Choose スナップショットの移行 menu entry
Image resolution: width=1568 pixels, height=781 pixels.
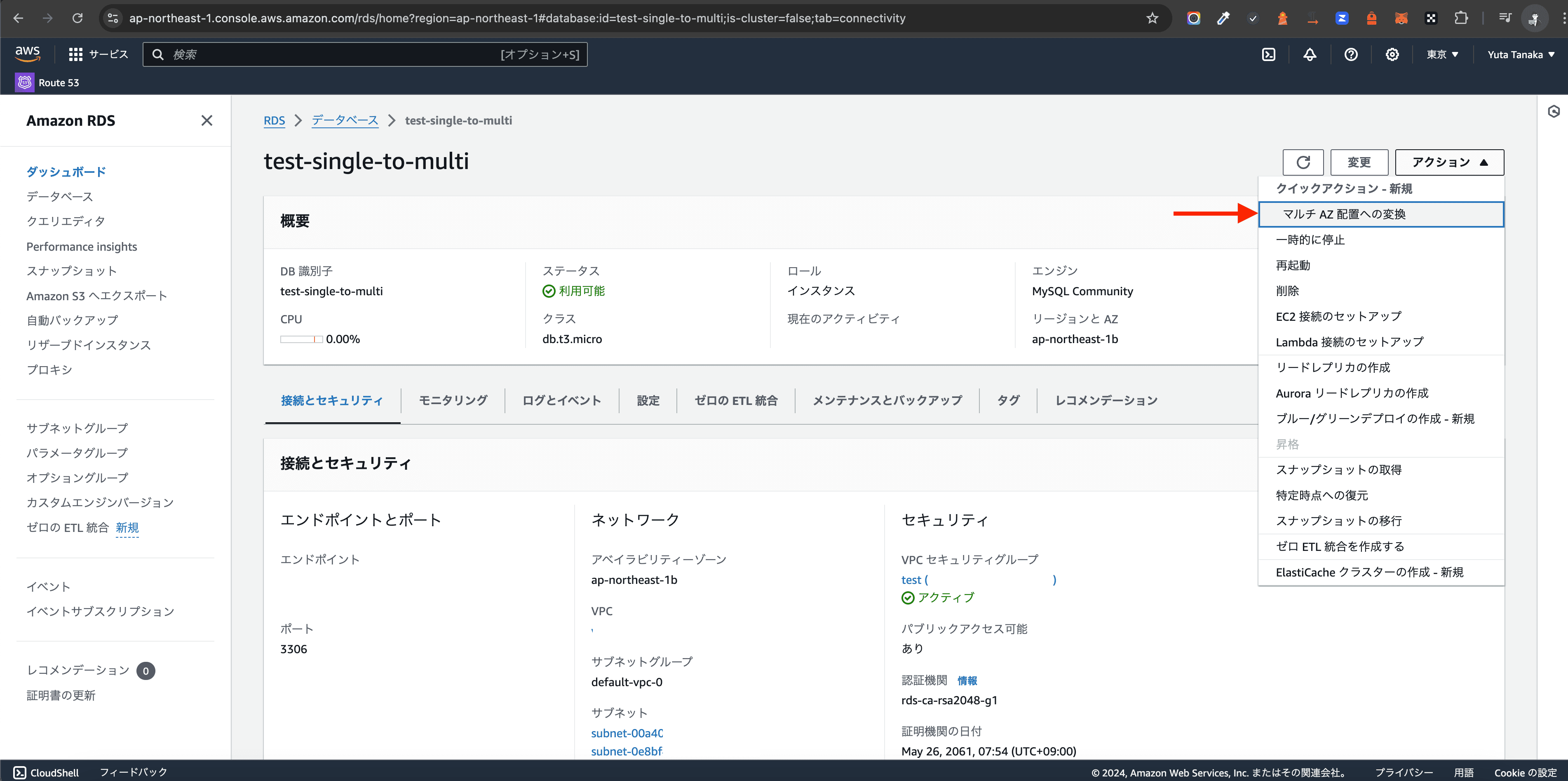click(1380, 521)
